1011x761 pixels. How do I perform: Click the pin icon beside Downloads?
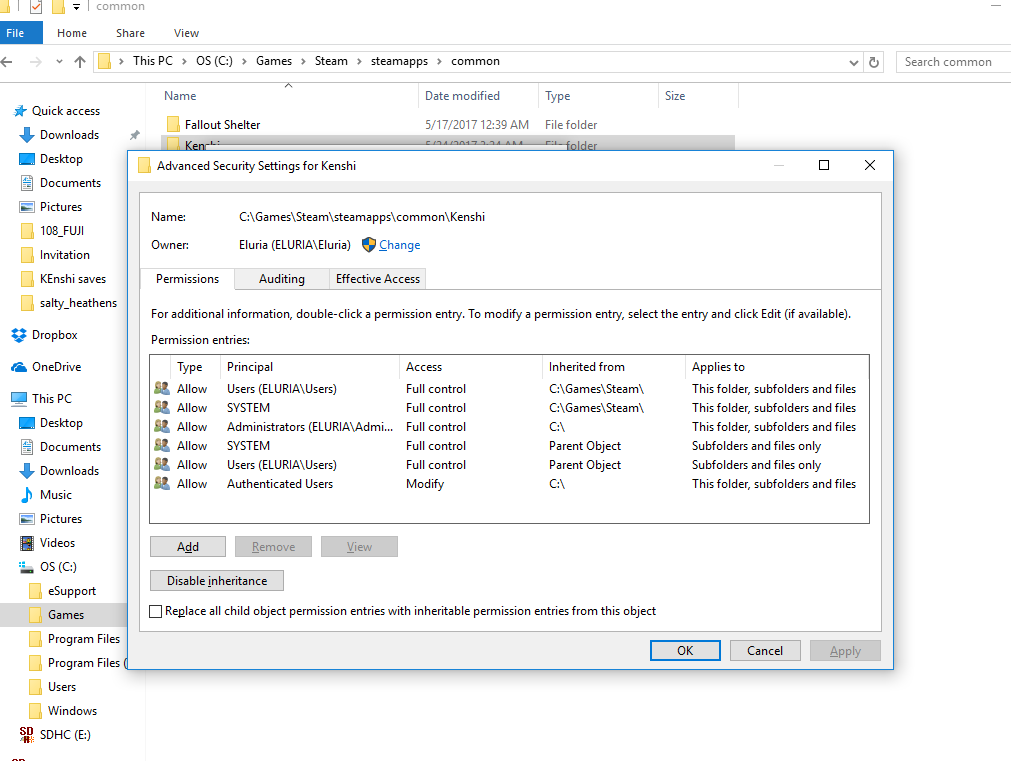click(x=134, y=135)
